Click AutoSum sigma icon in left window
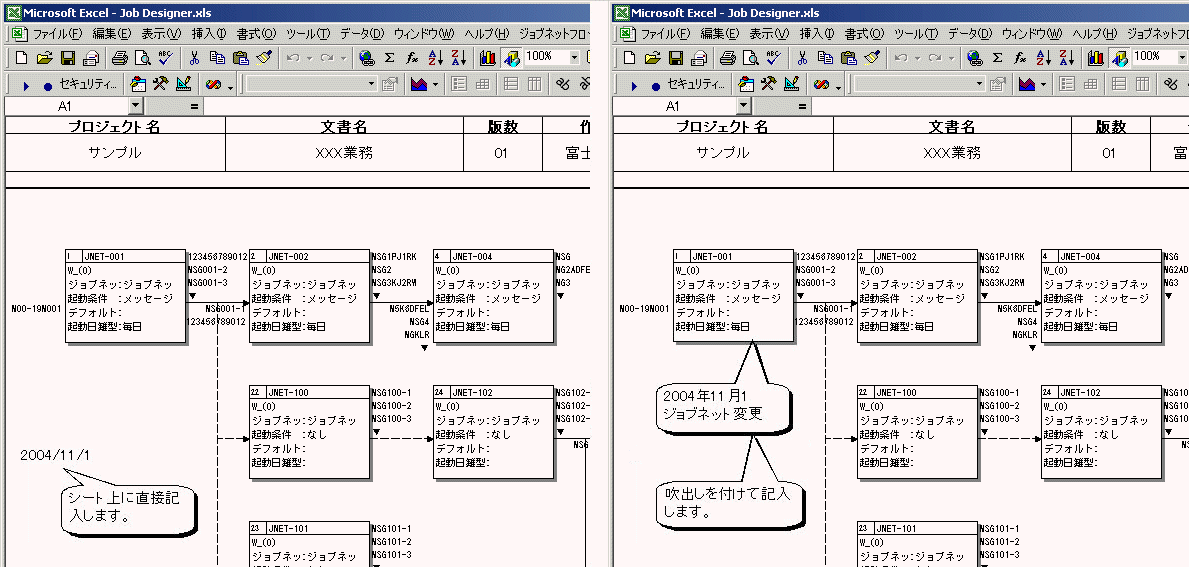 tap(390, 58)
